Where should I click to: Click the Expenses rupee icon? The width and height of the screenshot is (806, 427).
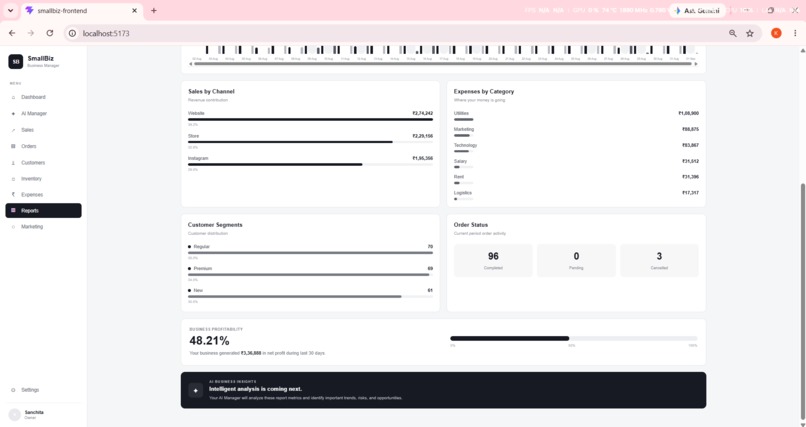[x=13, y=195]
